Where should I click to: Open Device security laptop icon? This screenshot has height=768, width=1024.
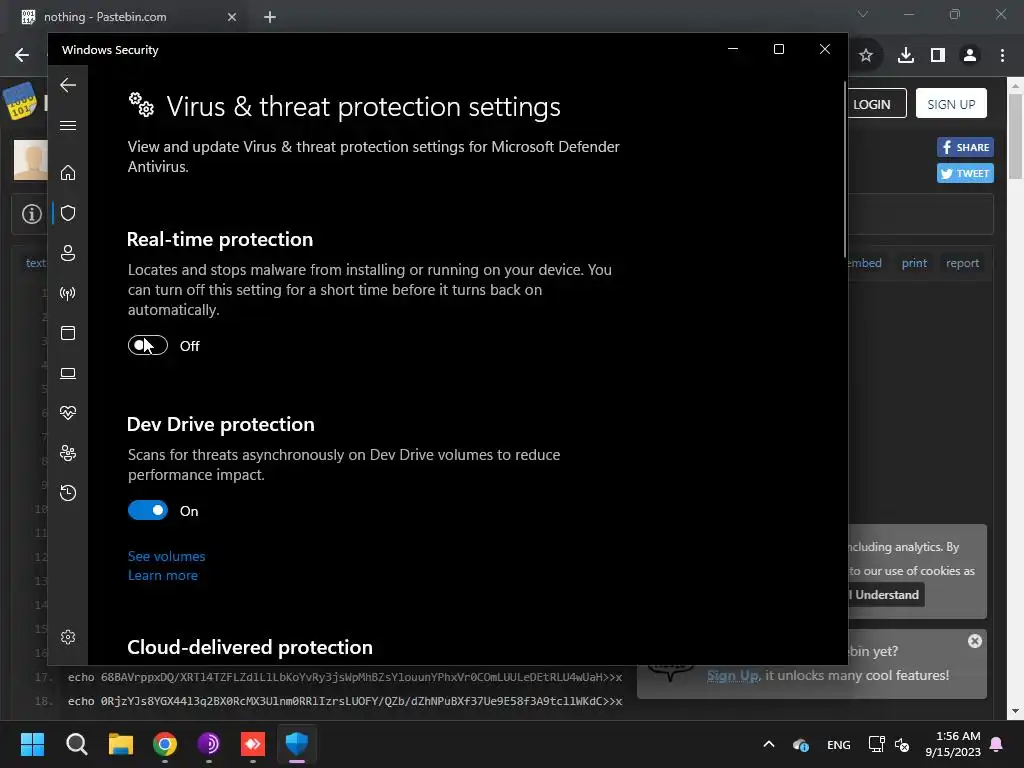[x=68, y=373]
